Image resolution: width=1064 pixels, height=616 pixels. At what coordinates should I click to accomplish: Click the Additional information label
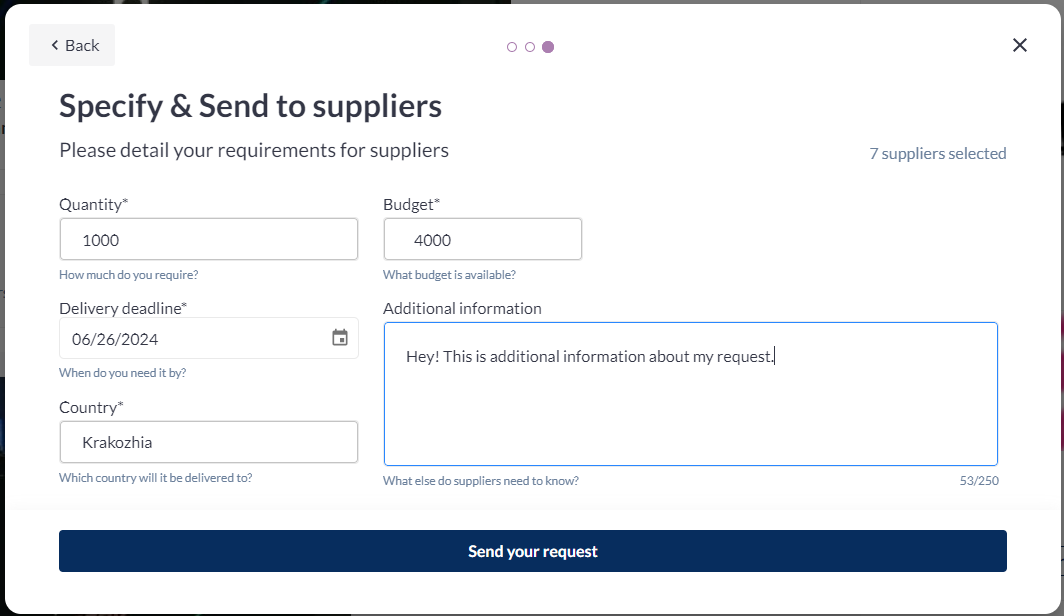click(x=462, y=308)
